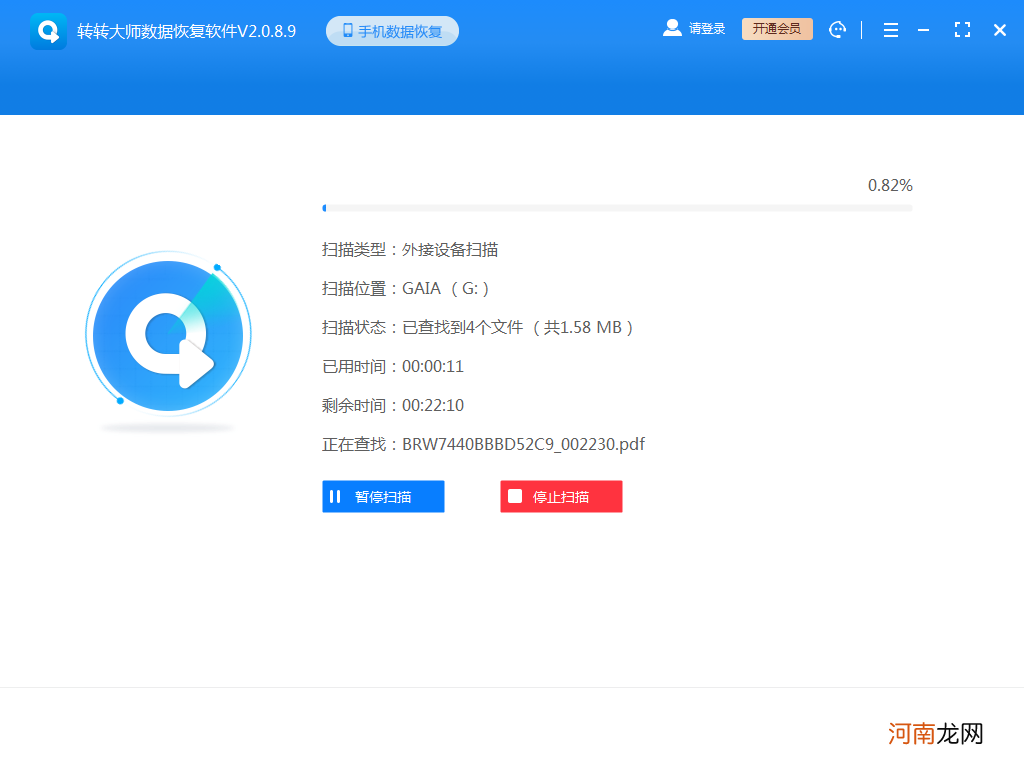Viewport: 1024px width, 768px height.
Task: Click the customer service headset icon
Action: click(837, 30)
